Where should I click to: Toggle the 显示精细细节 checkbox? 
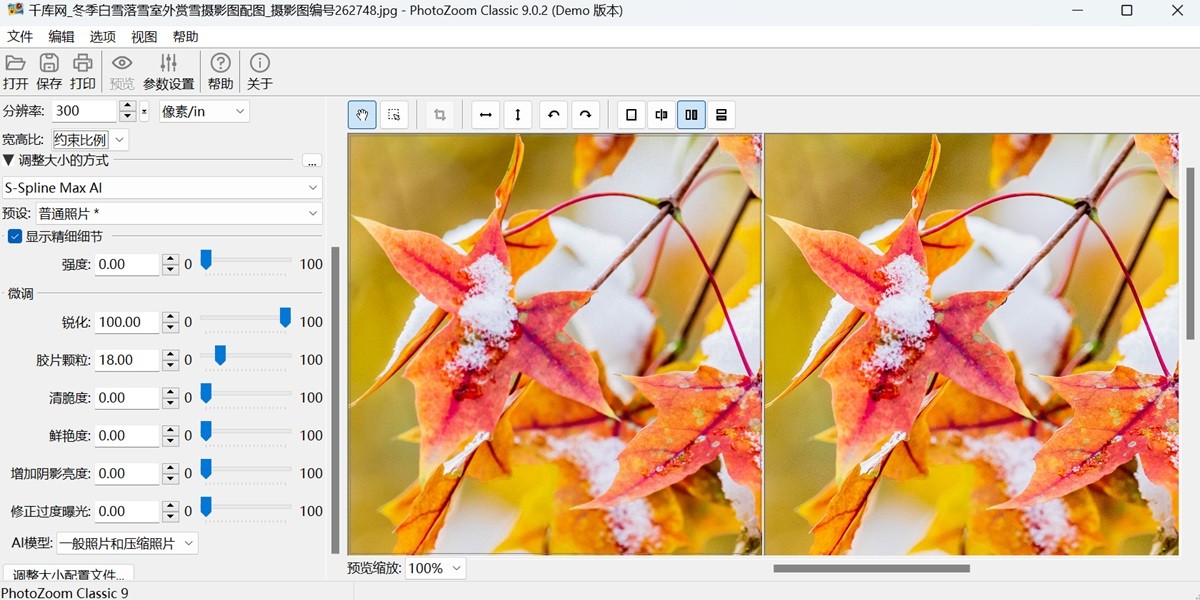click(14, 236)
